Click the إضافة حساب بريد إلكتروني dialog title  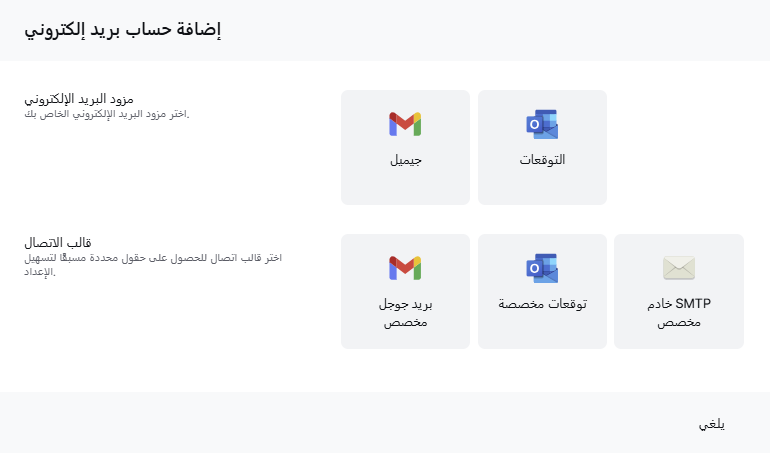point(121,30)
